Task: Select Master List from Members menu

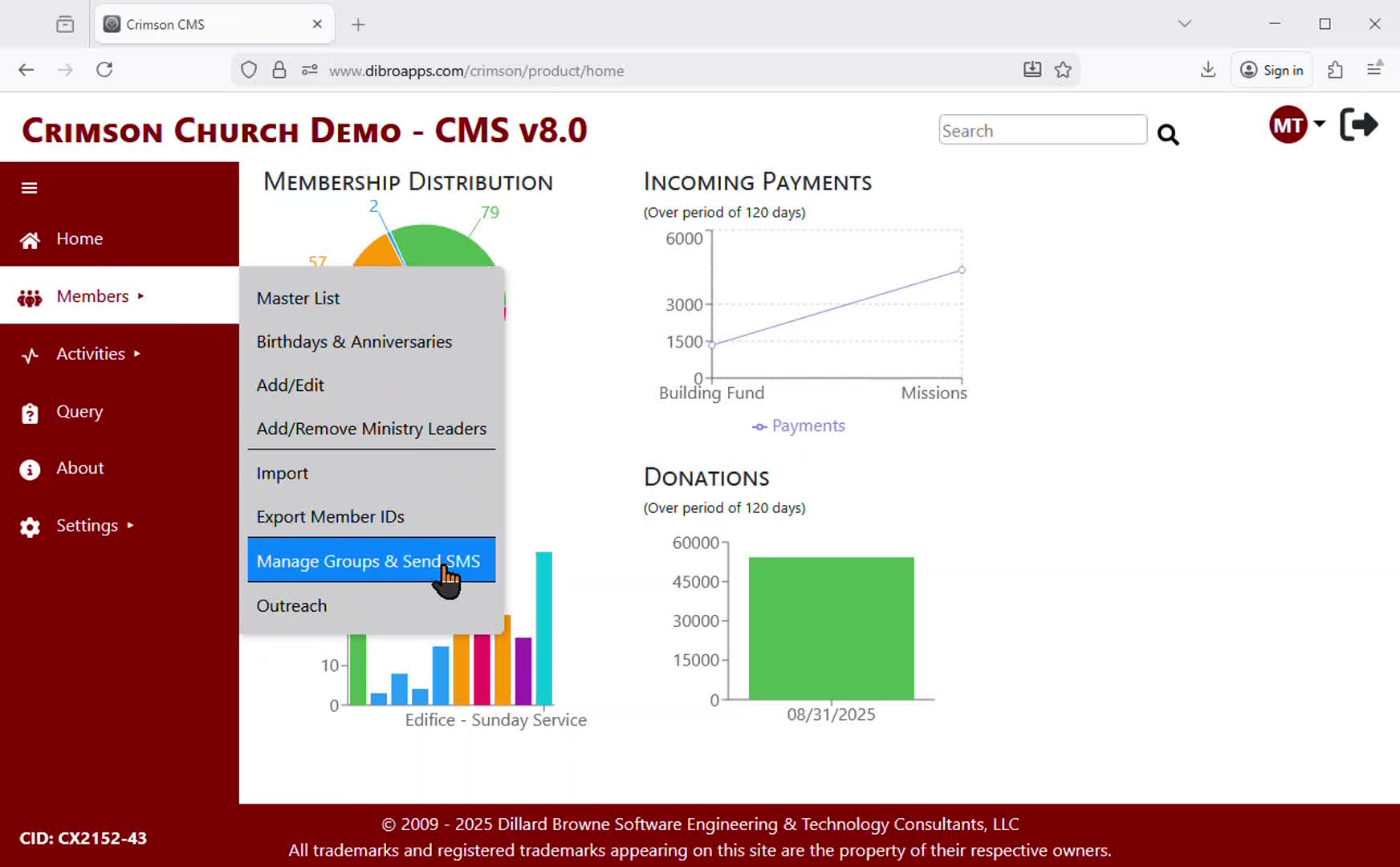Action: (298, 299)
